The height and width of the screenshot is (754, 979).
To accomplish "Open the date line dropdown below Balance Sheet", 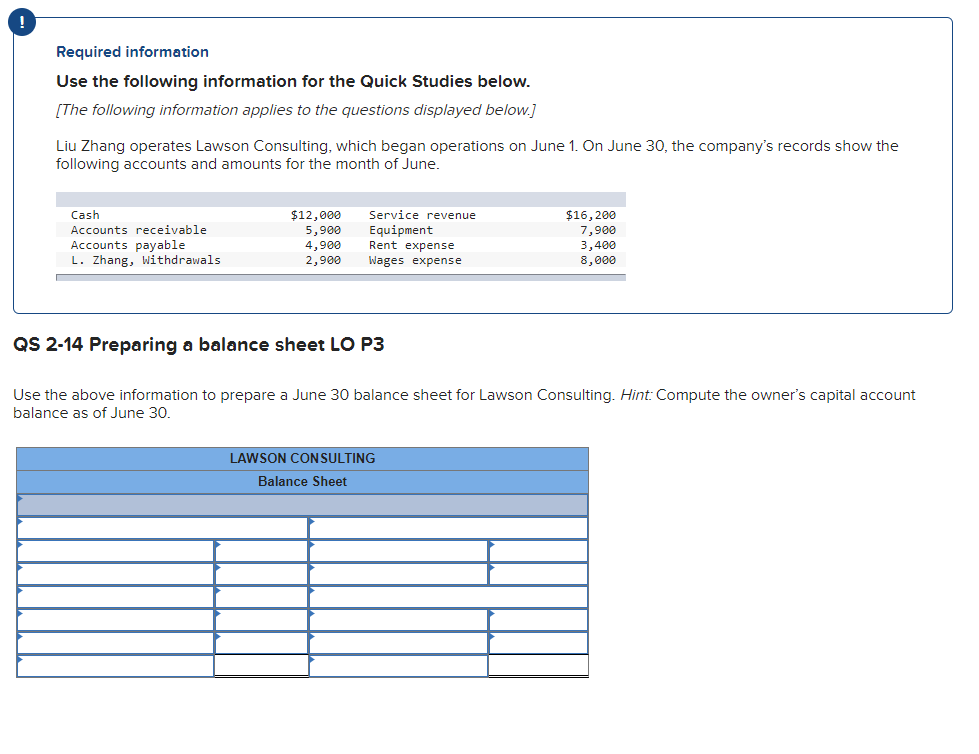I will [302, 505].
